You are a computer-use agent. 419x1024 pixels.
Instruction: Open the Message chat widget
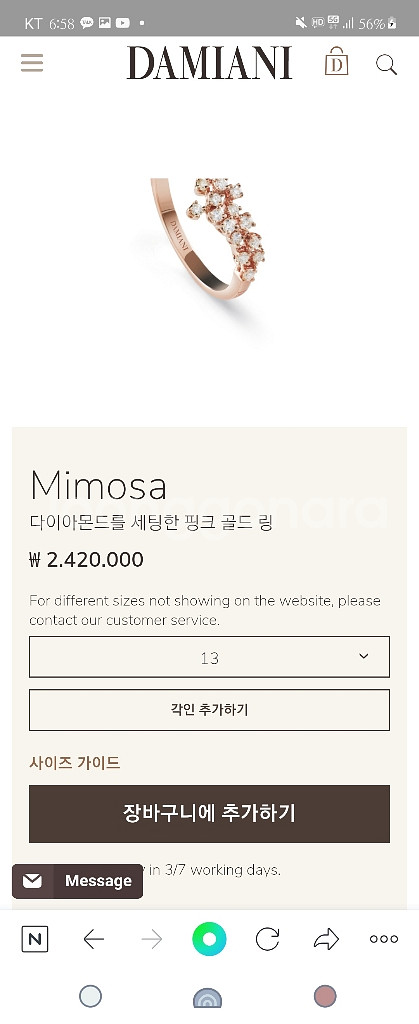tap(78, 881)
